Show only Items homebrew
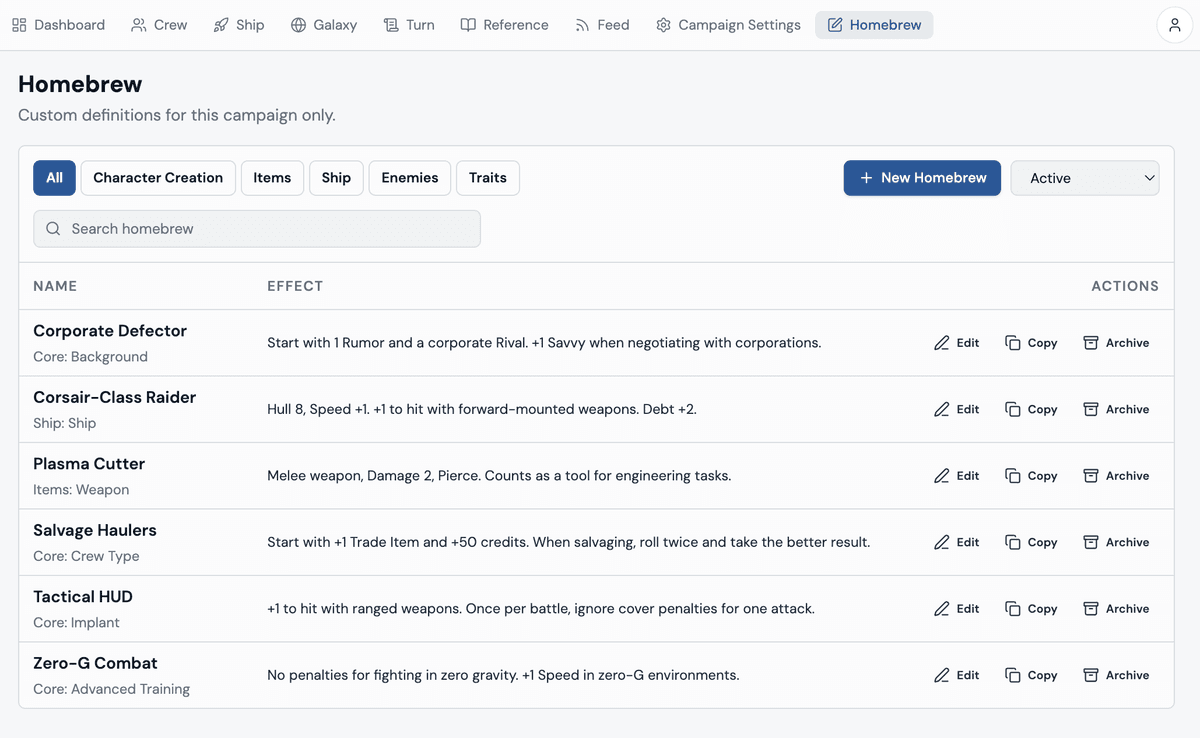The width and height of the screenshot is (1200, 738). point(272,178)
